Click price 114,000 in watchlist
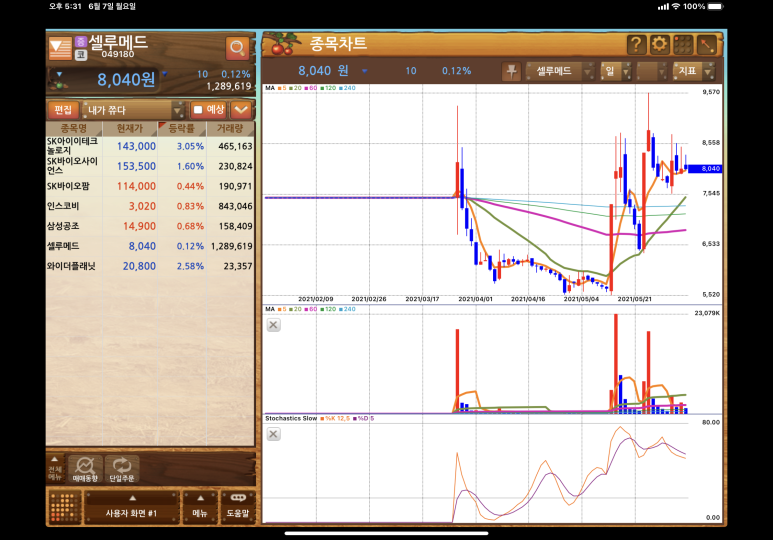773x540 pixels. coord(136,186)
